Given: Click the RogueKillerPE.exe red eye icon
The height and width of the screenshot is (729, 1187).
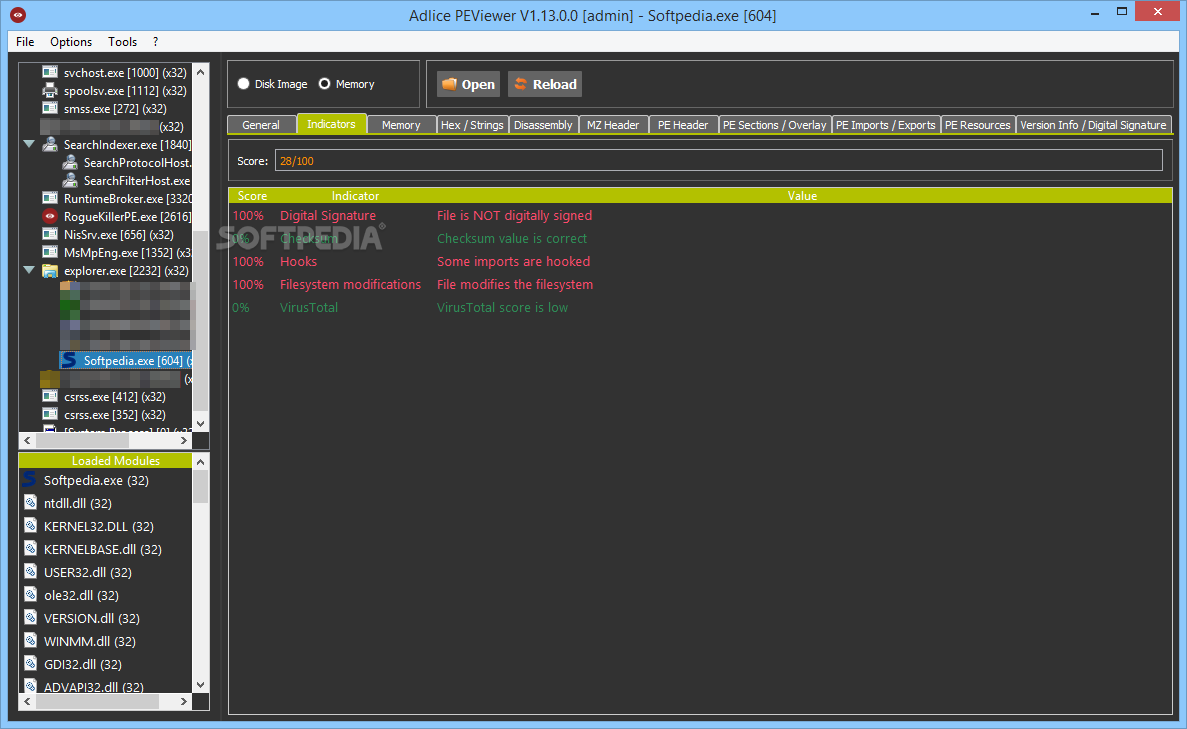Looking at the screenshot, I should coord(50,217).
